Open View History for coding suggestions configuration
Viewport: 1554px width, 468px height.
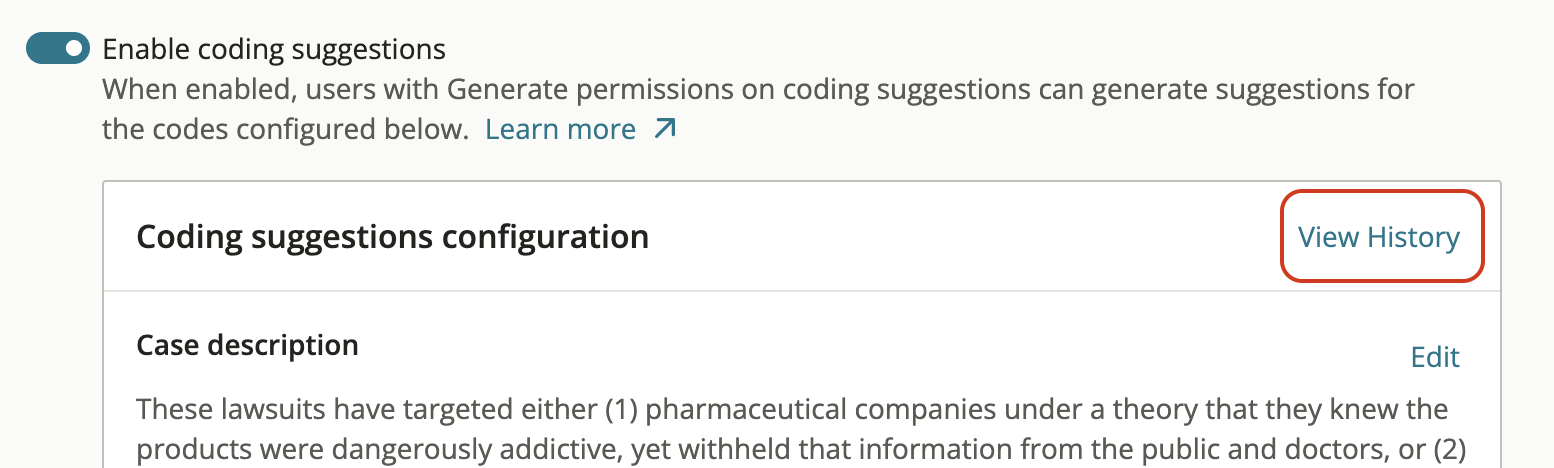coord(1379,237)
